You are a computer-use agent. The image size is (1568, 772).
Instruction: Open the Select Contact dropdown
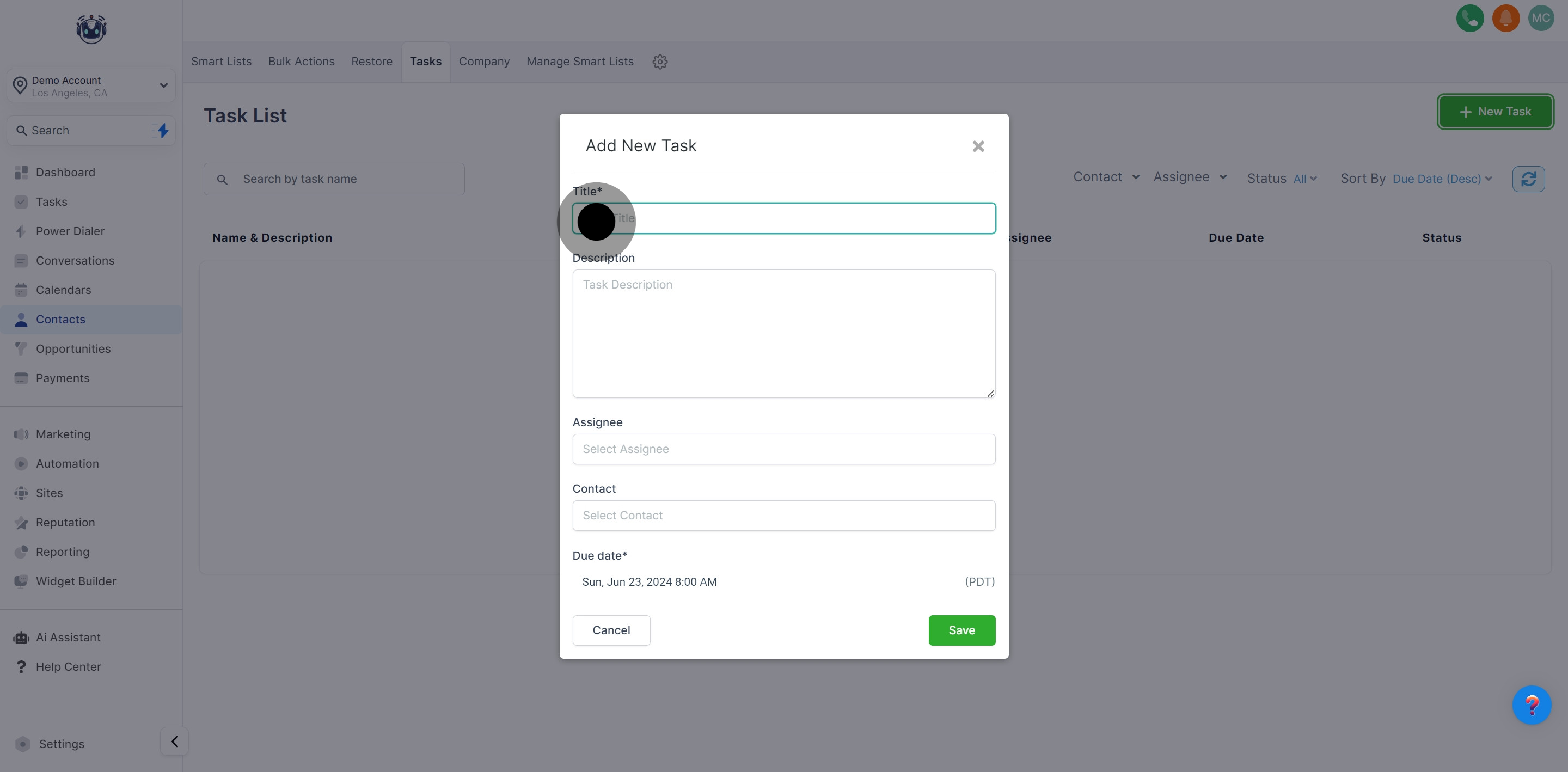[x=783, y=516]
